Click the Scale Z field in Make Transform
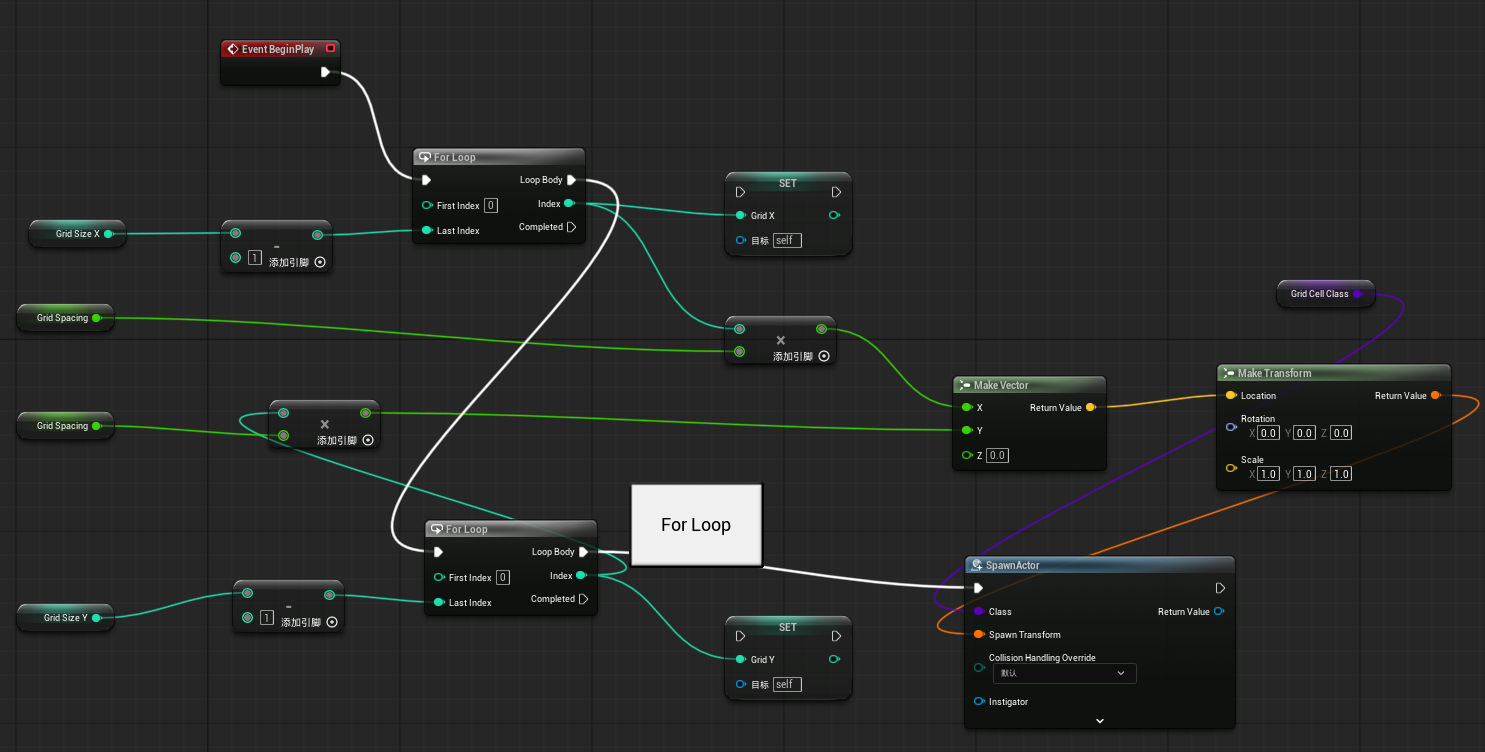Screen dimensions: 1485x752 [x=1341, y=474]
